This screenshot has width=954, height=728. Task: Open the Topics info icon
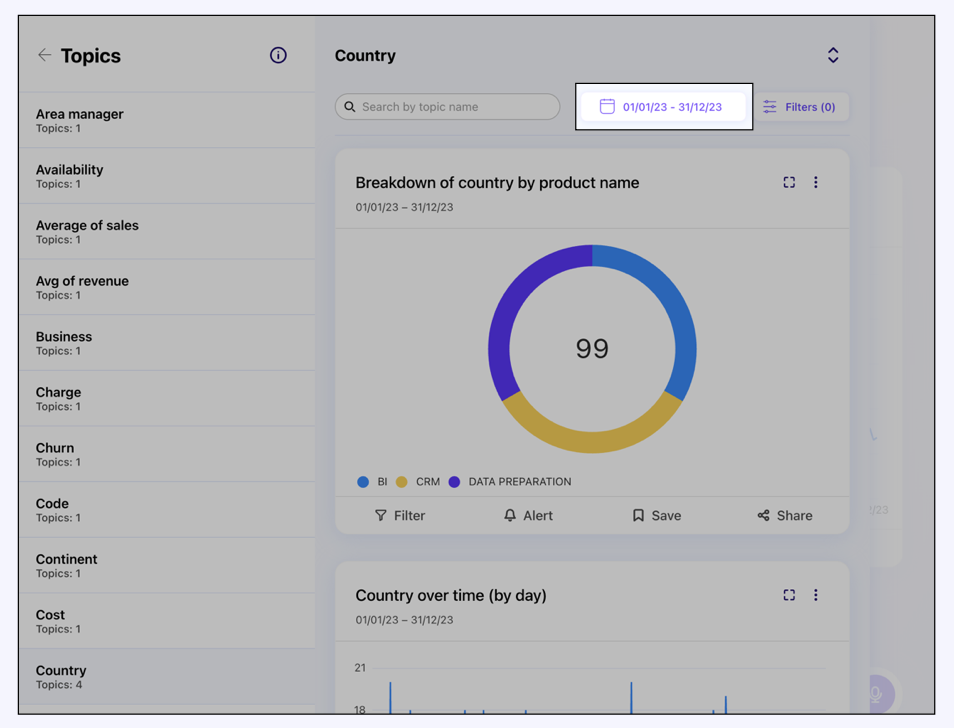[x=278, y=55]
